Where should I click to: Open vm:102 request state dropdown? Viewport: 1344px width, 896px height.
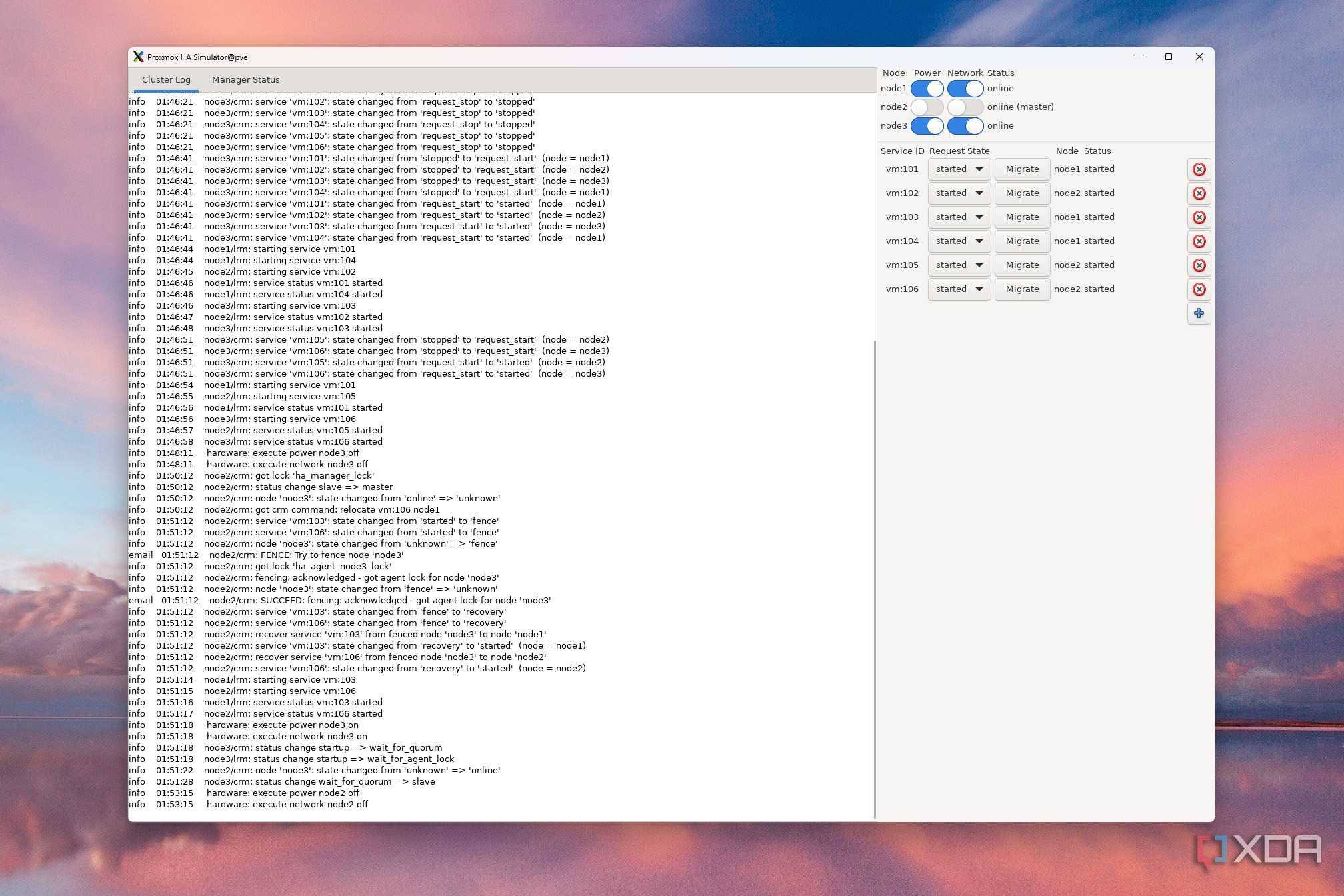(x=959, y=193)
